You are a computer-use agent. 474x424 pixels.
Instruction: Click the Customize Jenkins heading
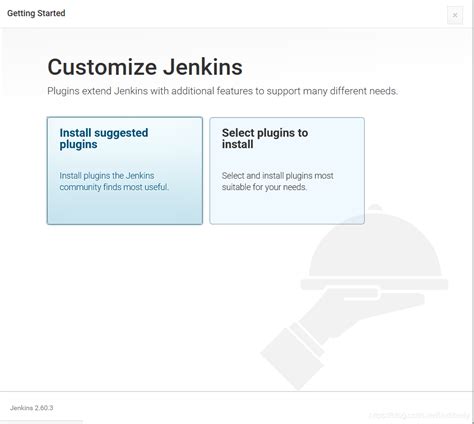coord(145,67)
